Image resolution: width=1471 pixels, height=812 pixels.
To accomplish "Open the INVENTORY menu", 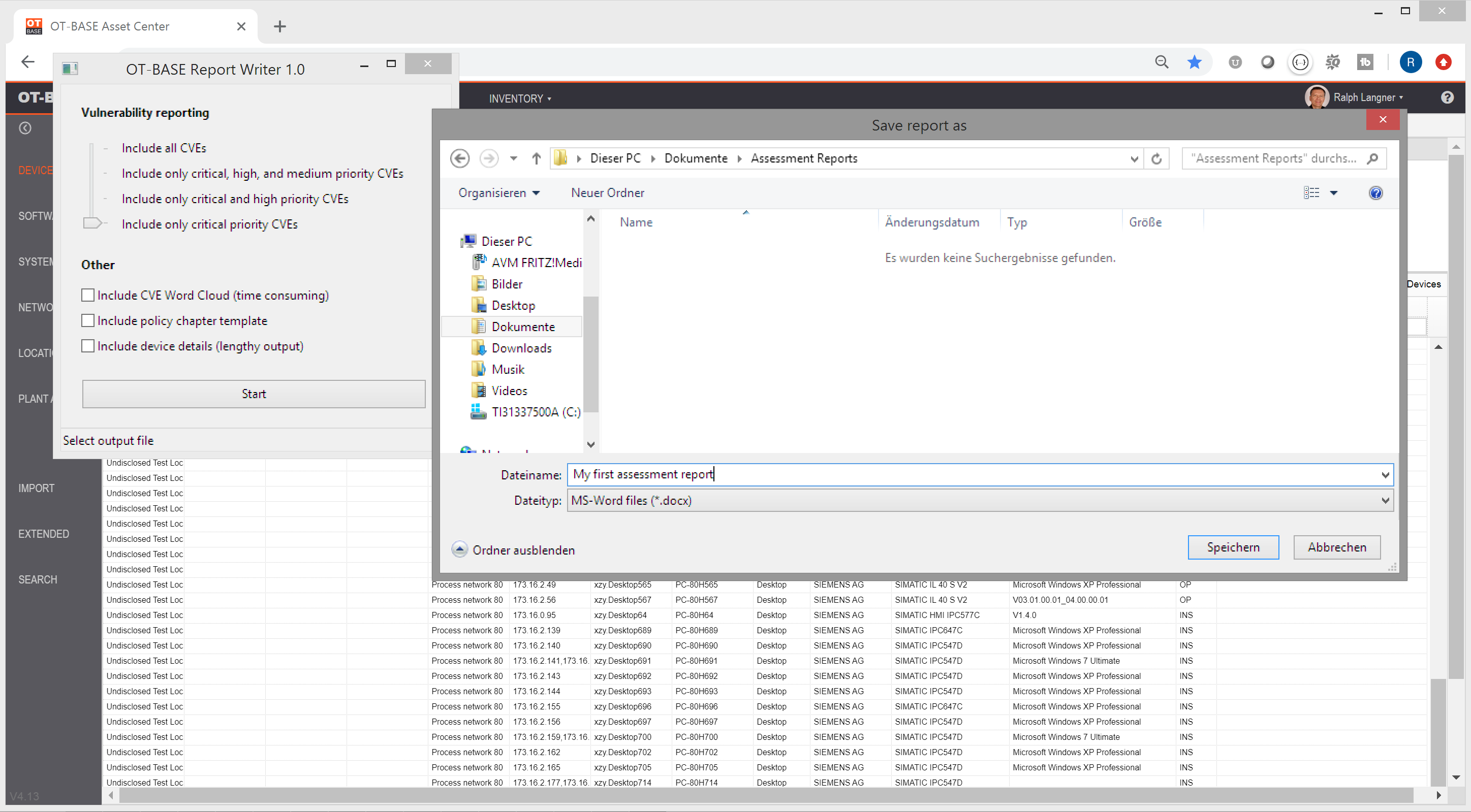I will click(520, 98).
